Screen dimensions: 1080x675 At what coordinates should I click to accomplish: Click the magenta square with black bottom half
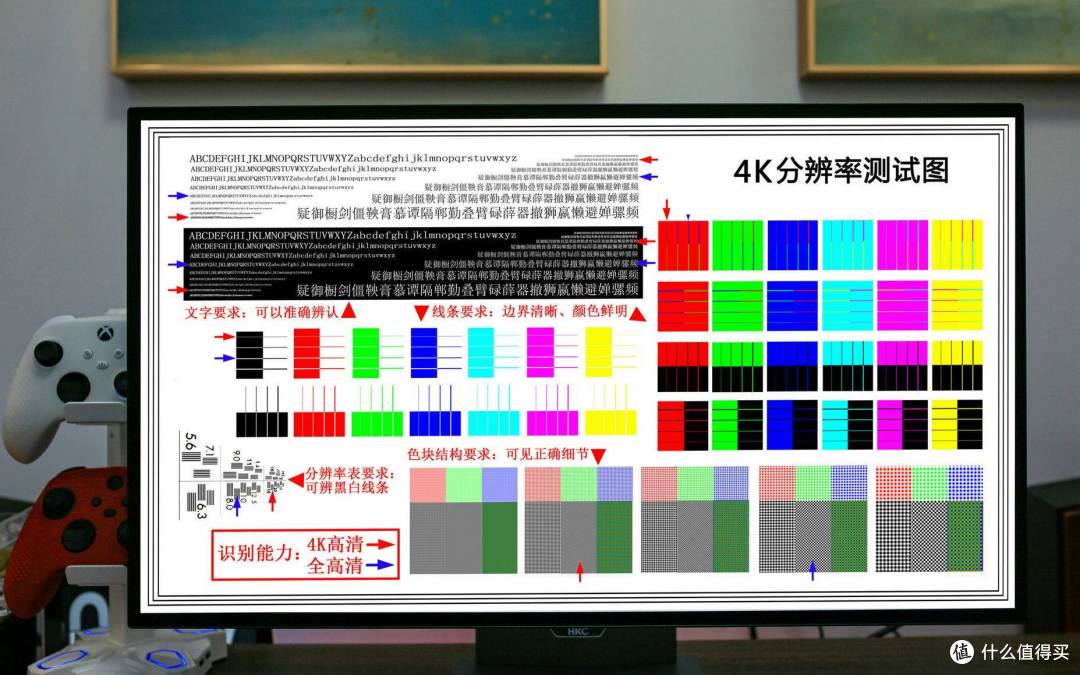tap(902, 366)
